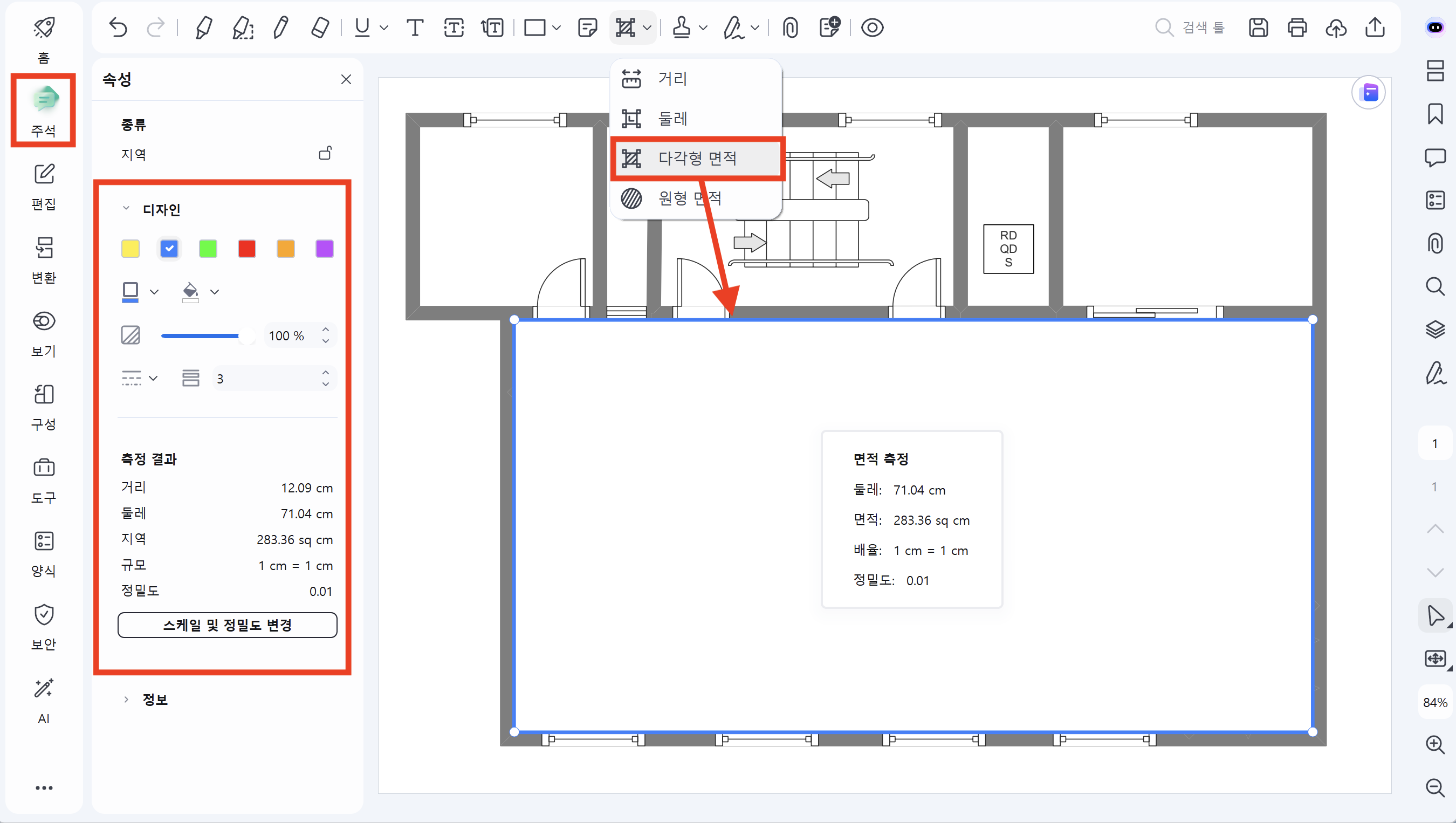Select the blue color checkbox in 디자인
This screenshot has height=823, width=1456.
click(x=169, y=249)
